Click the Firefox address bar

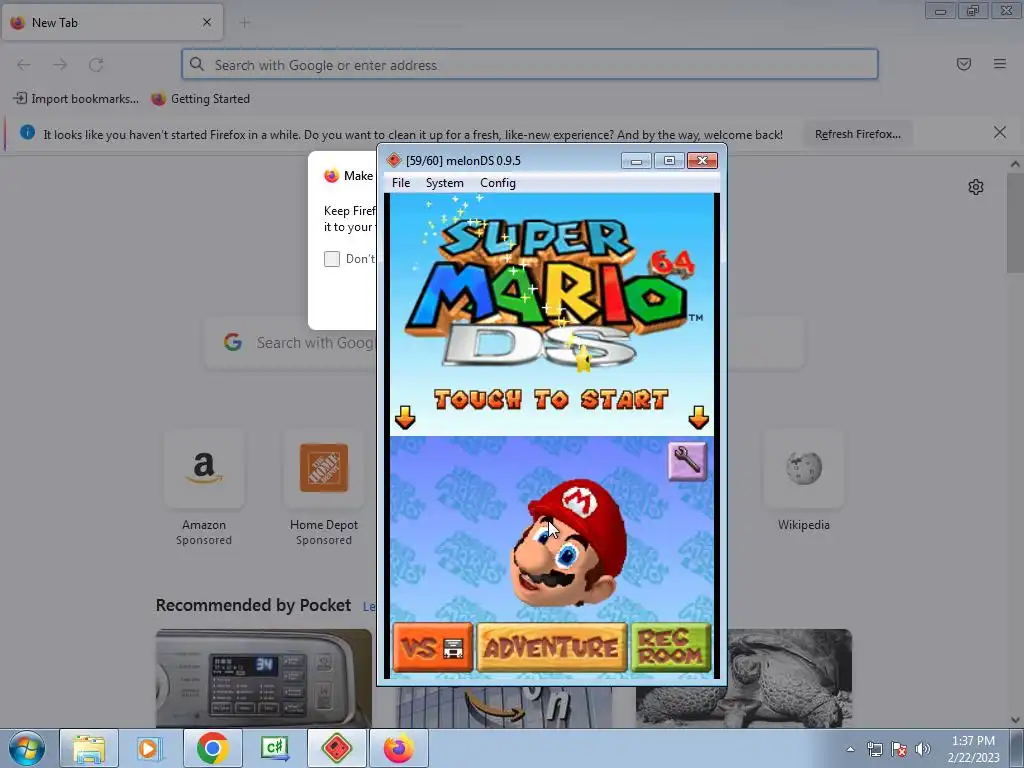tap(530, 65)
